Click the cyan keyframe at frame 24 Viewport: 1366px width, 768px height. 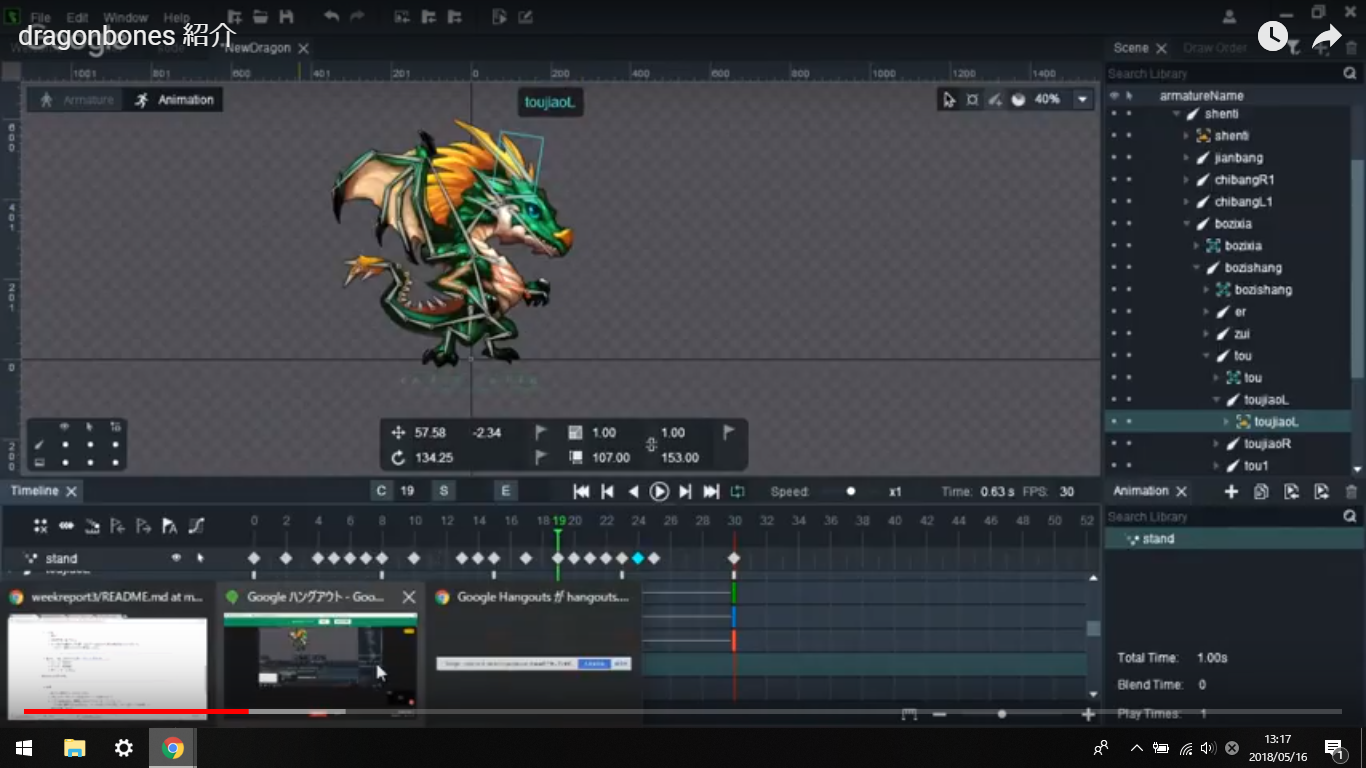(638, 558)
